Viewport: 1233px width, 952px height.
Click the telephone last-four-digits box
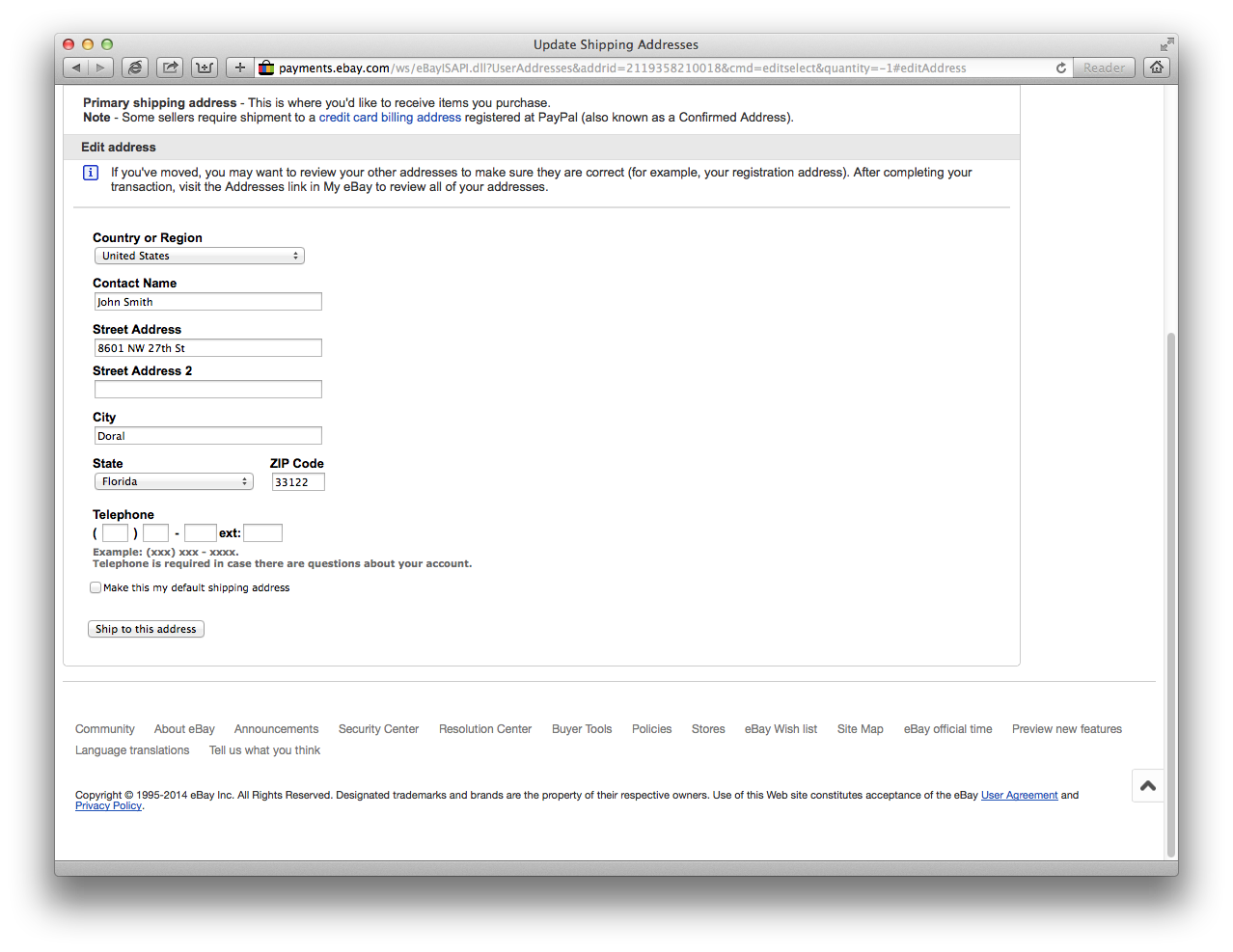(201, 533)
